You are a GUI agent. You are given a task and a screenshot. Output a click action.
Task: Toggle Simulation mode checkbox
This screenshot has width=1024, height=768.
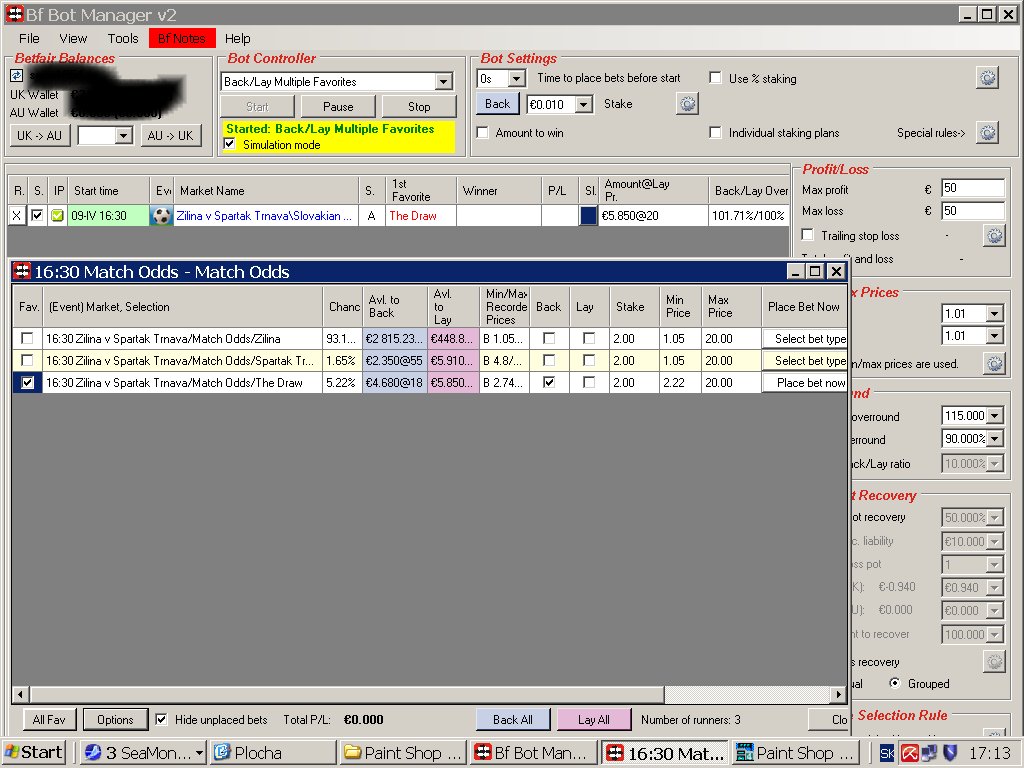[230, 144]
